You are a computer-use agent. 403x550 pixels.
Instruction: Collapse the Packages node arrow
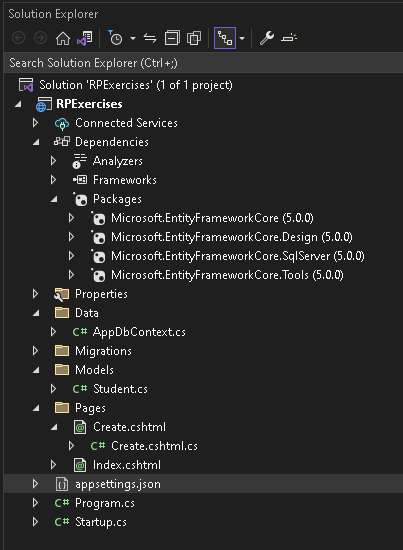pos(54,199)
